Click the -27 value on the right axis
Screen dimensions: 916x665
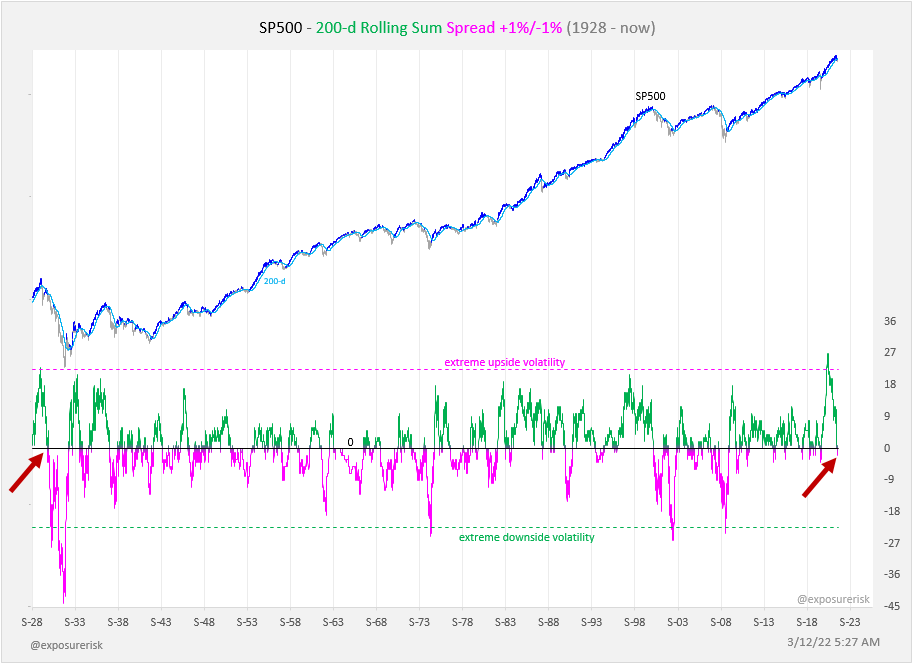tap(890, 543)
